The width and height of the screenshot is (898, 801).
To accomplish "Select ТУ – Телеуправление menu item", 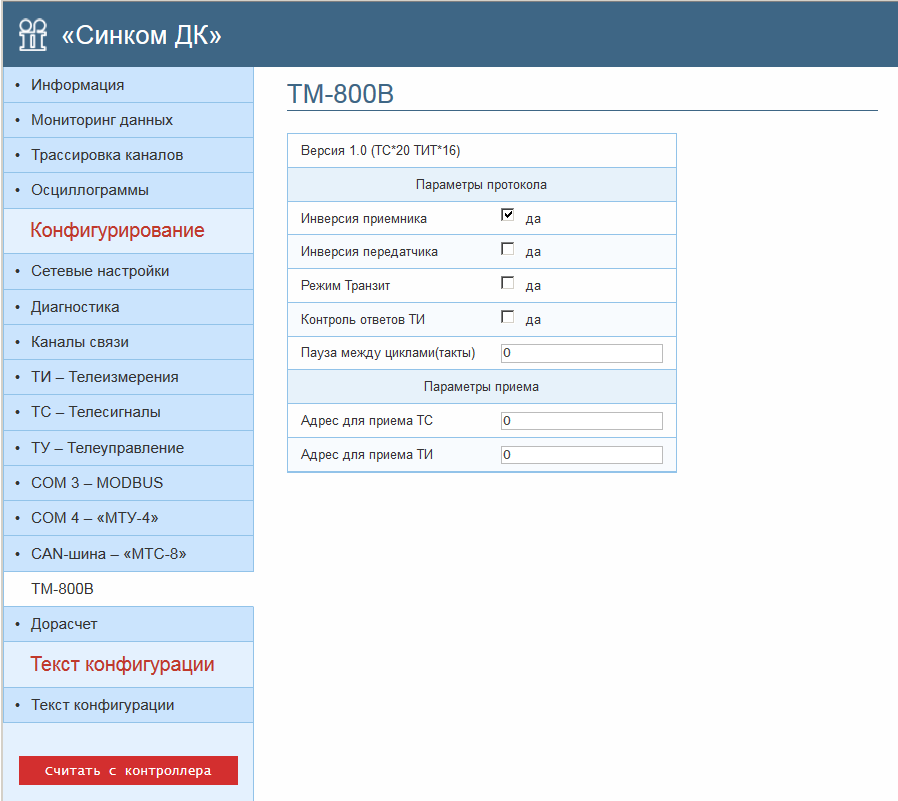I will tap(107, 448).
